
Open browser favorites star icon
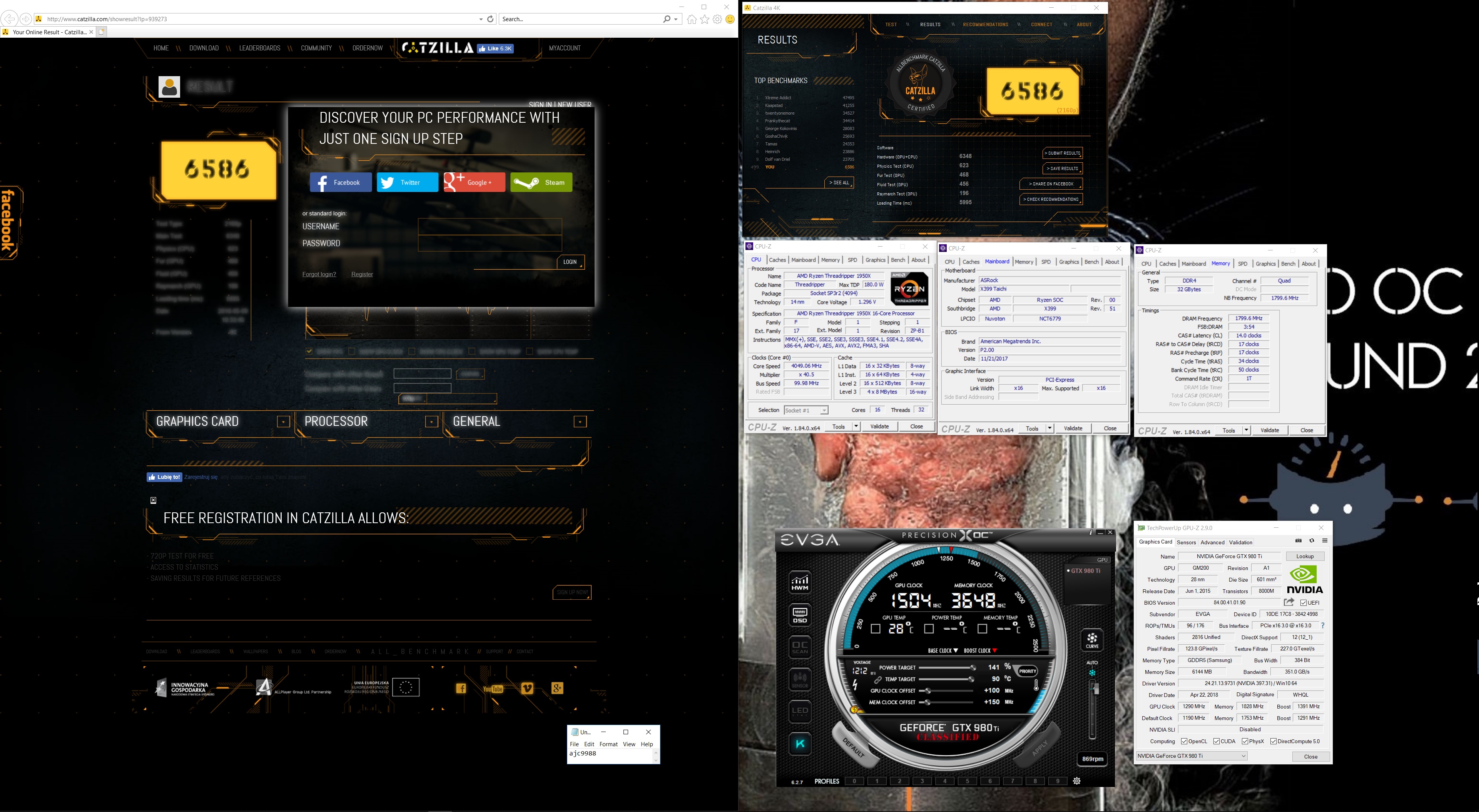tap(704, 20)
